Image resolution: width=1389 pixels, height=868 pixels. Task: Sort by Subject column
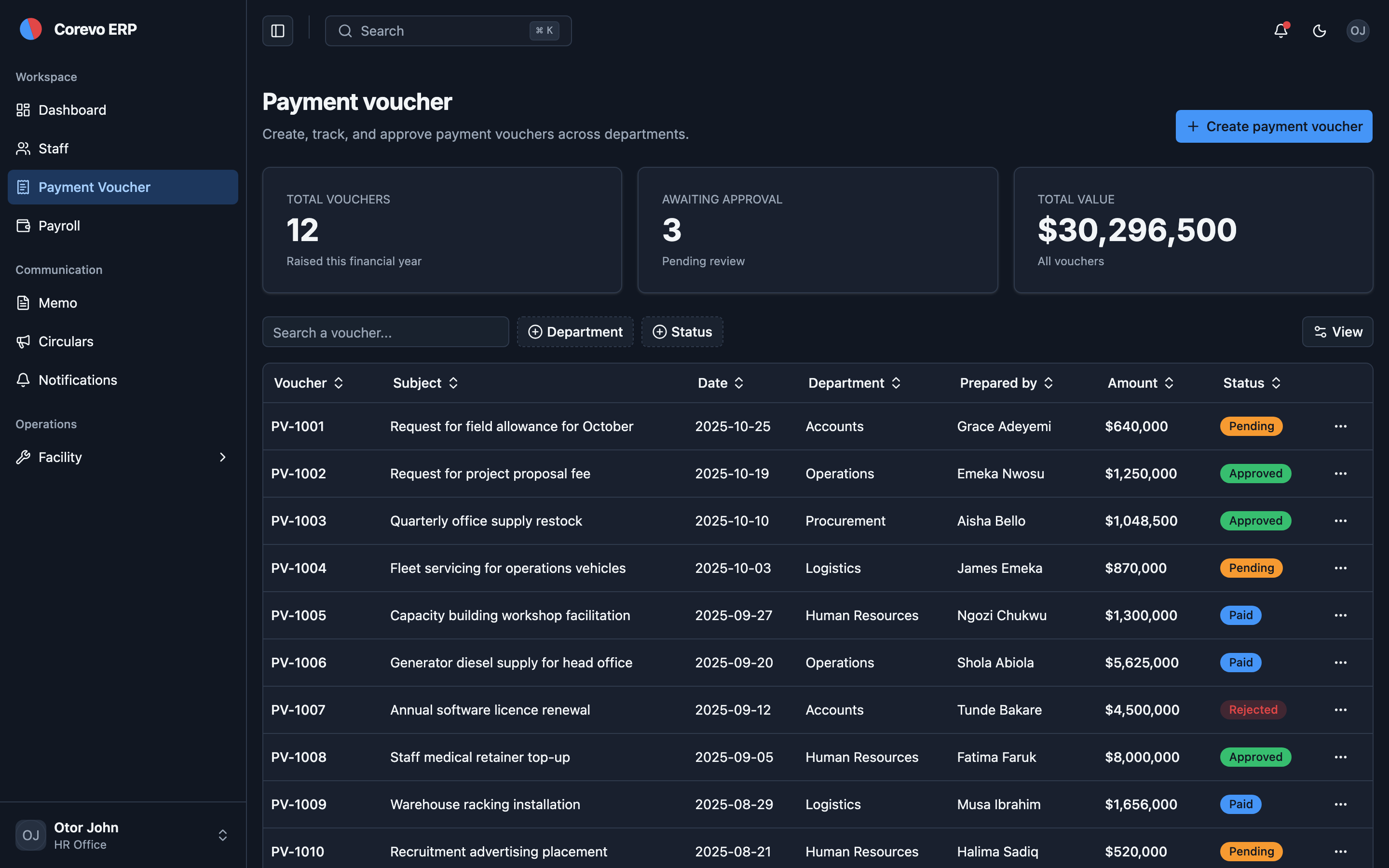(425, 383)
